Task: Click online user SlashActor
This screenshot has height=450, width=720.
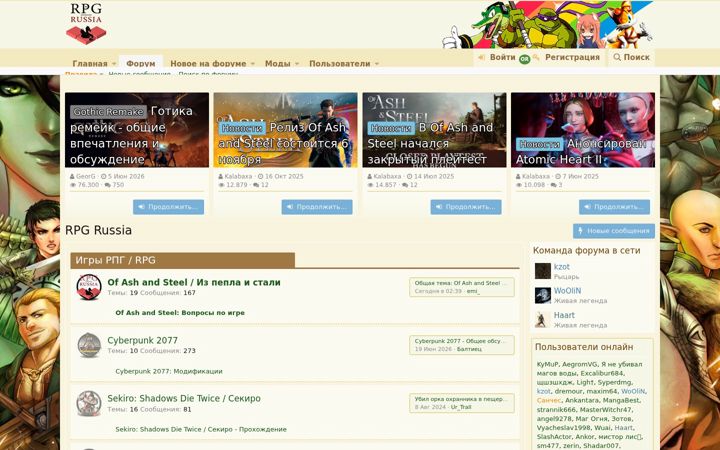Action: 554,437
